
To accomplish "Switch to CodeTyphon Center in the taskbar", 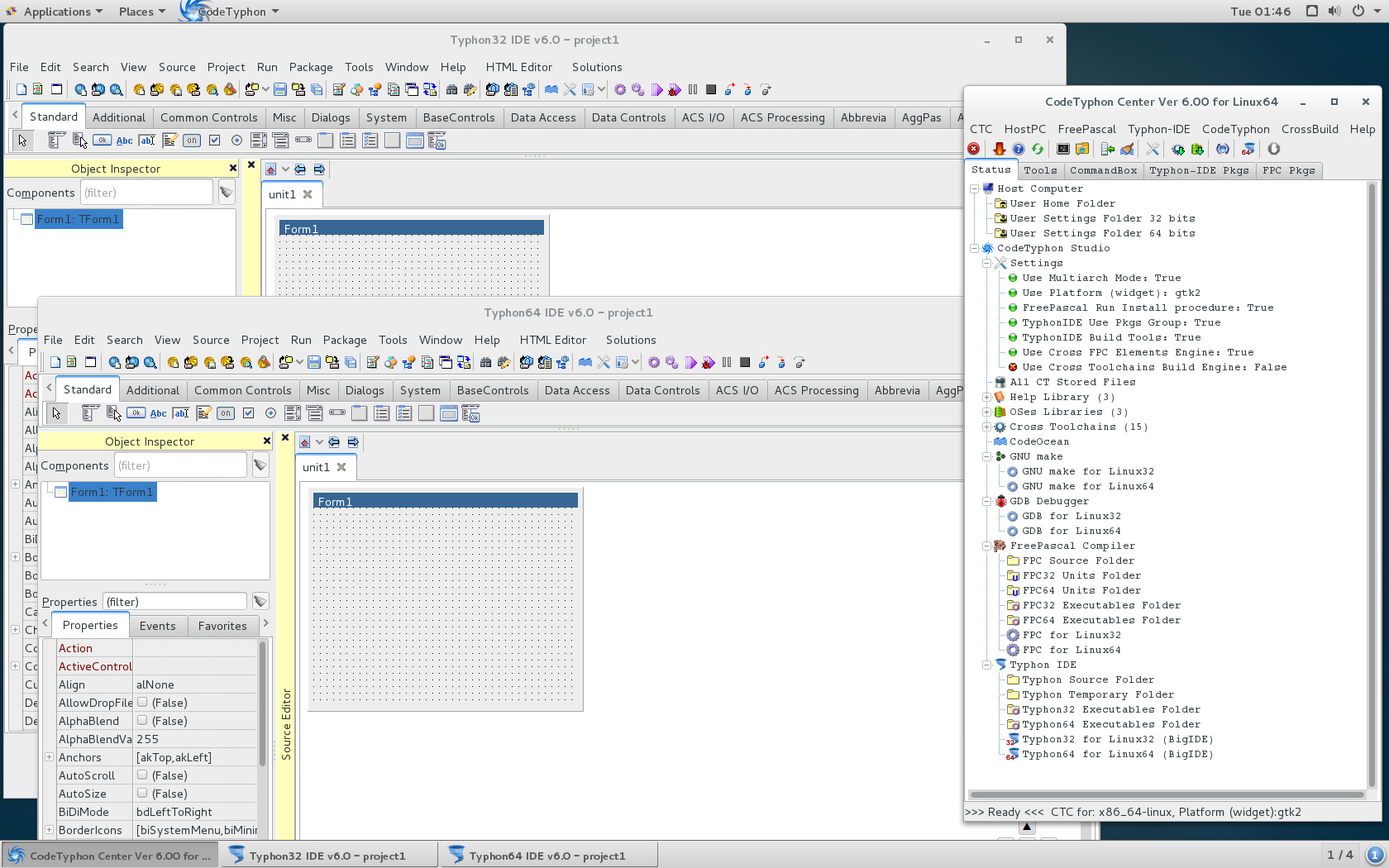I will tap(109, 856).
